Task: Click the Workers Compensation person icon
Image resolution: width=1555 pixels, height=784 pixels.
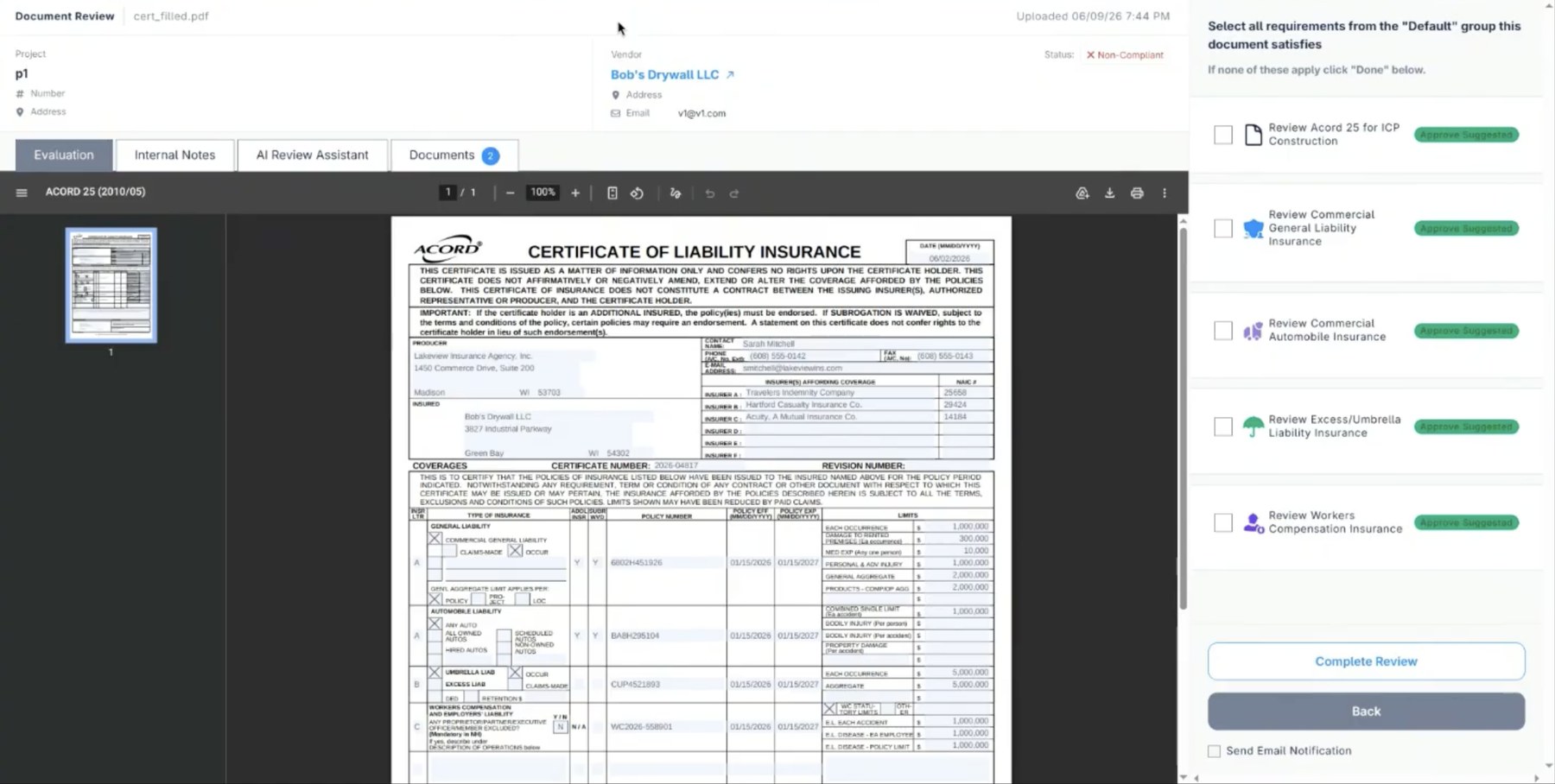Action: (1253, 522)
